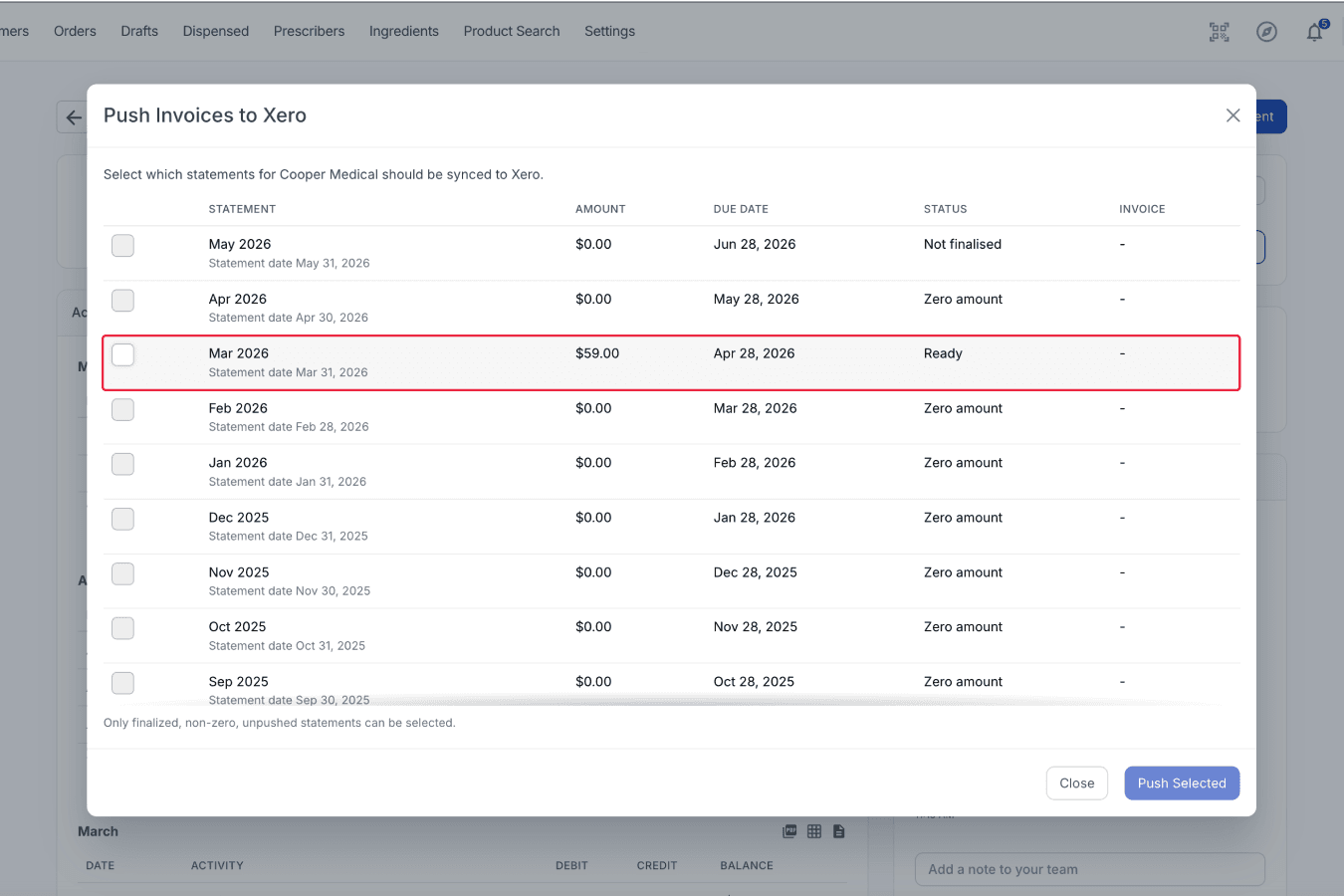The height and width of the screenshot is (896, 1344).
Task: Close the Push Invoices dialog with X
Action: [1232, 115]
